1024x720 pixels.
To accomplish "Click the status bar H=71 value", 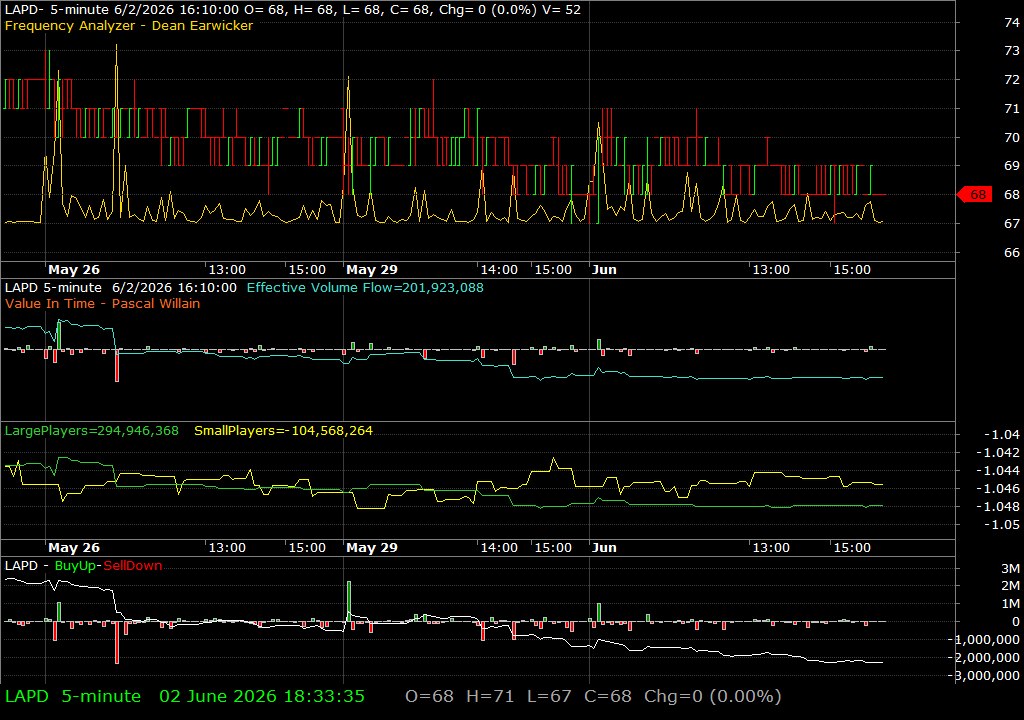I will (x=490, y=696).
